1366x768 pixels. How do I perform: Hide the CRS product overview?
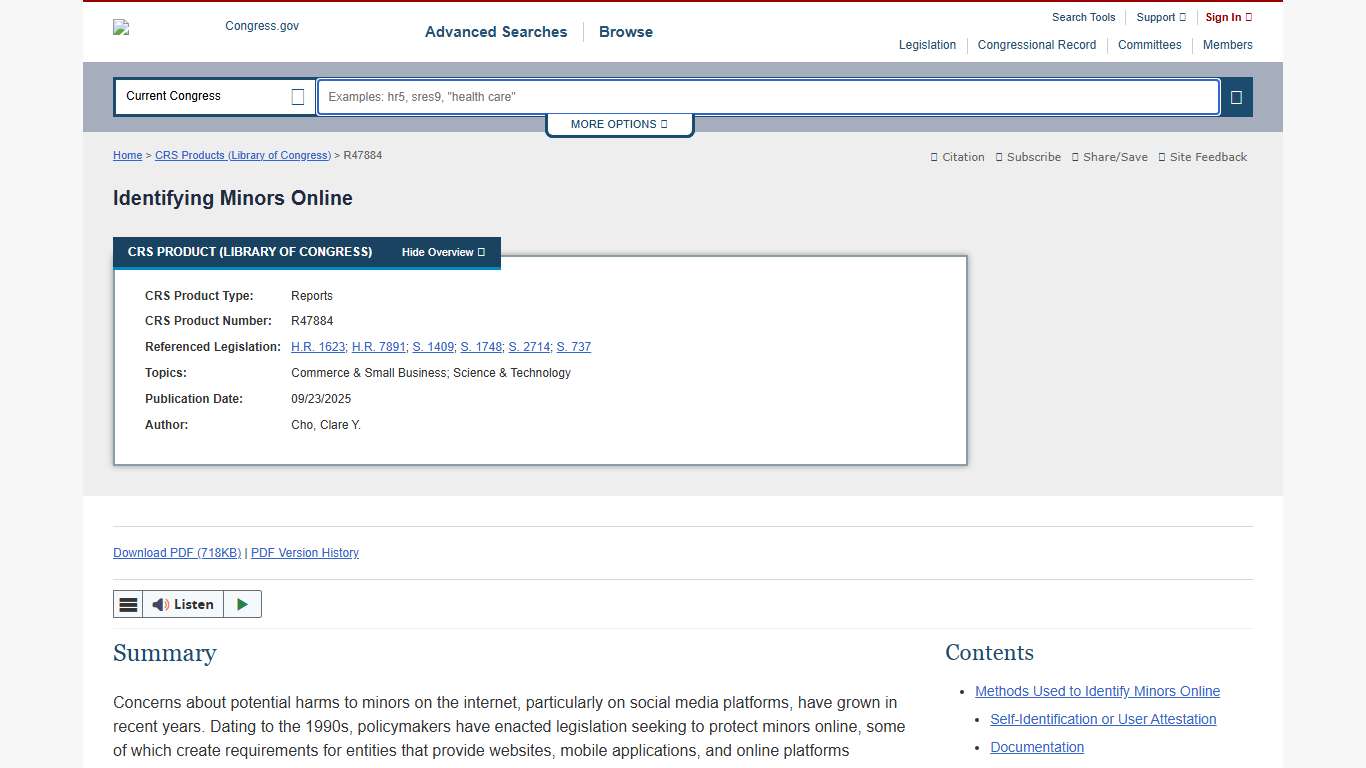[443, 252]
